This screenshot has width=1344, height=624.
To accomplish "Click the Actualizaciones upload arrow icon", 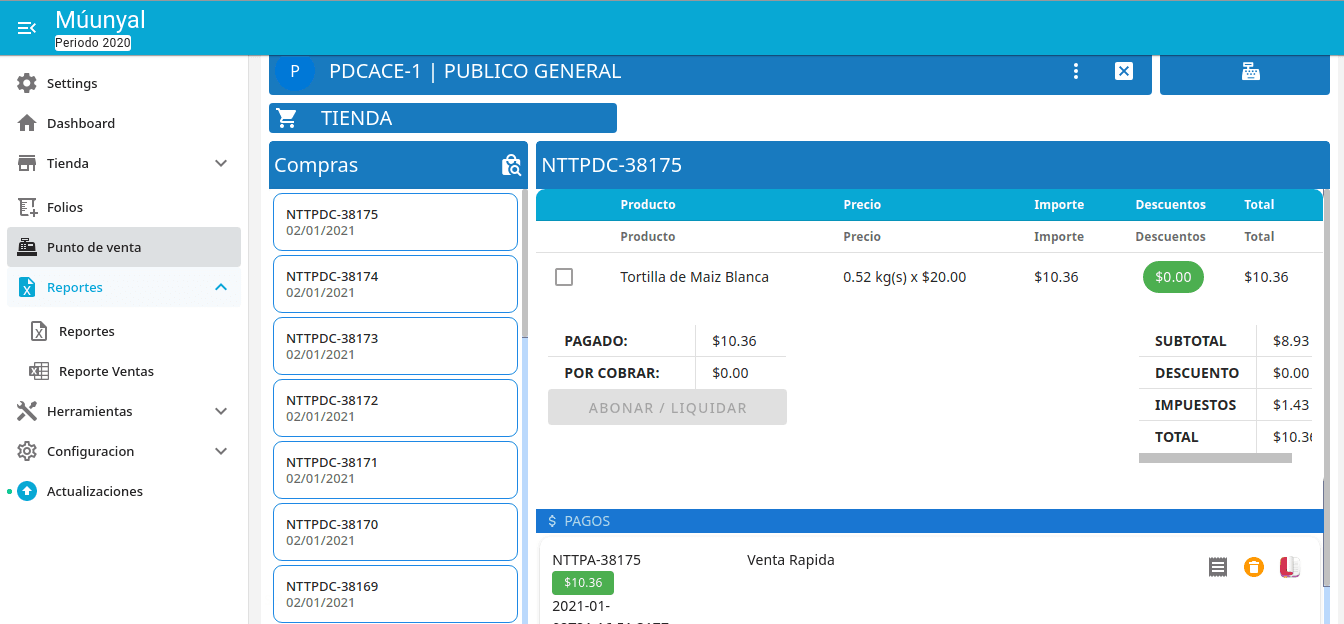I will tap(27, 491).
